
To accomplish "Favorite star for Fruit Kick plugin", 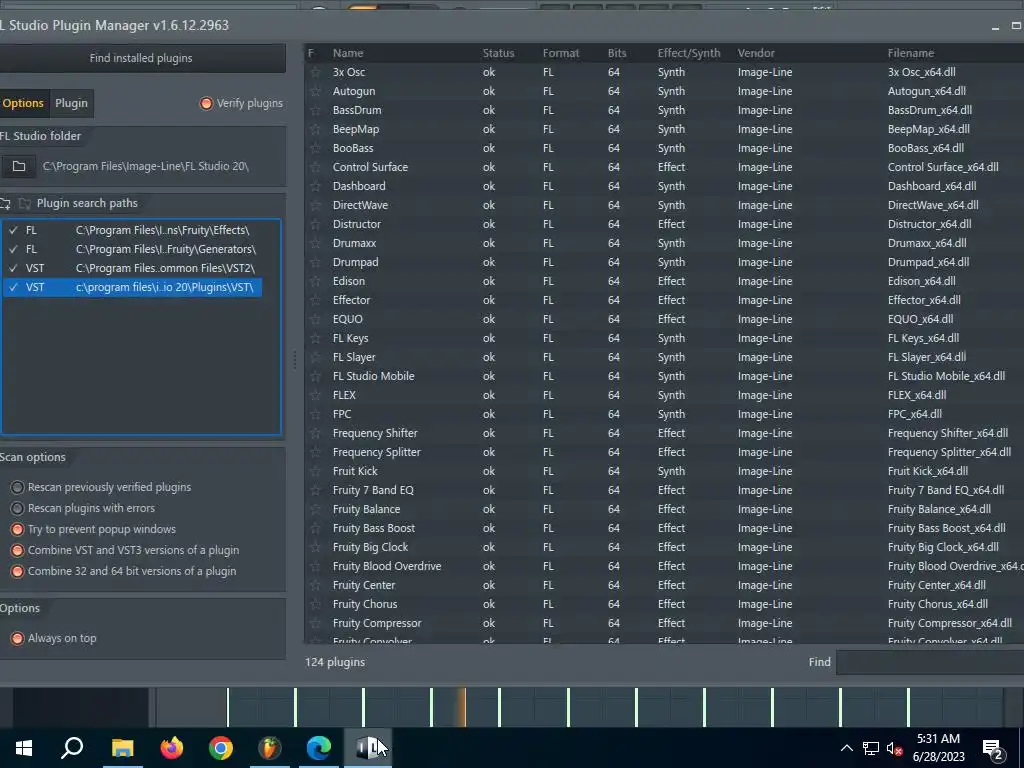I will [315, 471].
